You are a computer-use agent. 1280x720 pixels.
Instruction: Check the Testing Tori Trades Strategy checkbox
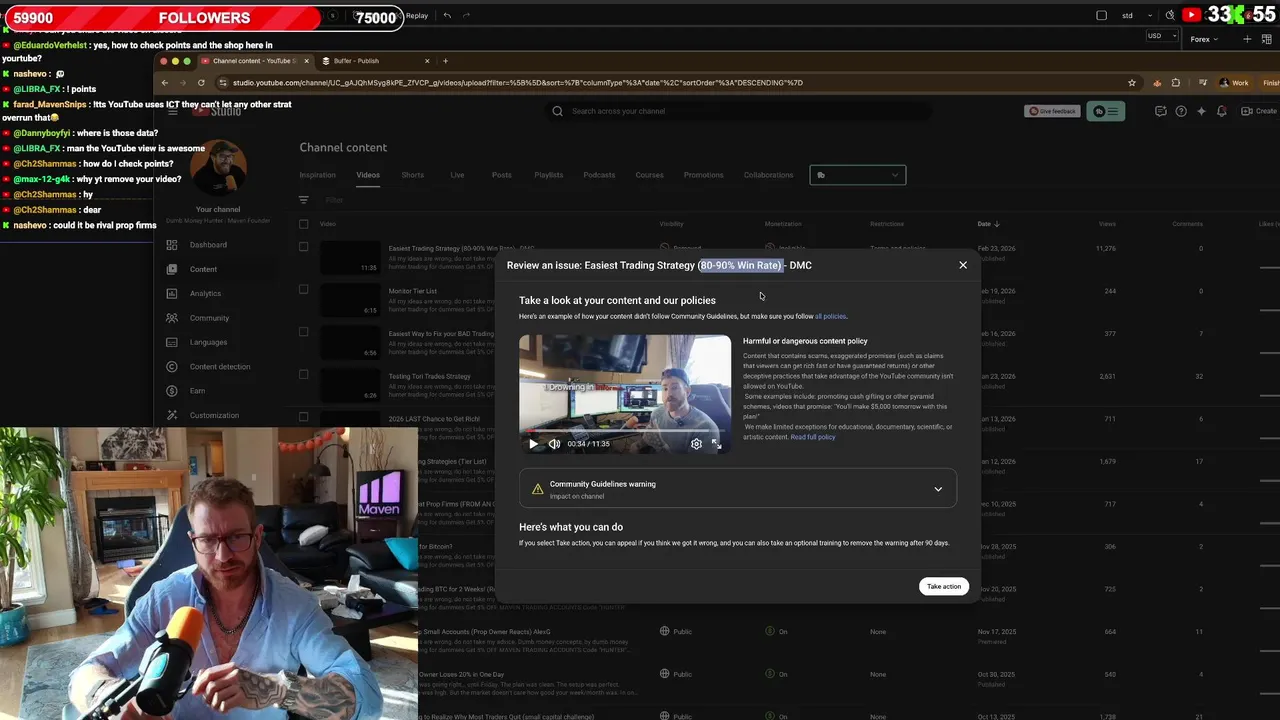(304, 375)
